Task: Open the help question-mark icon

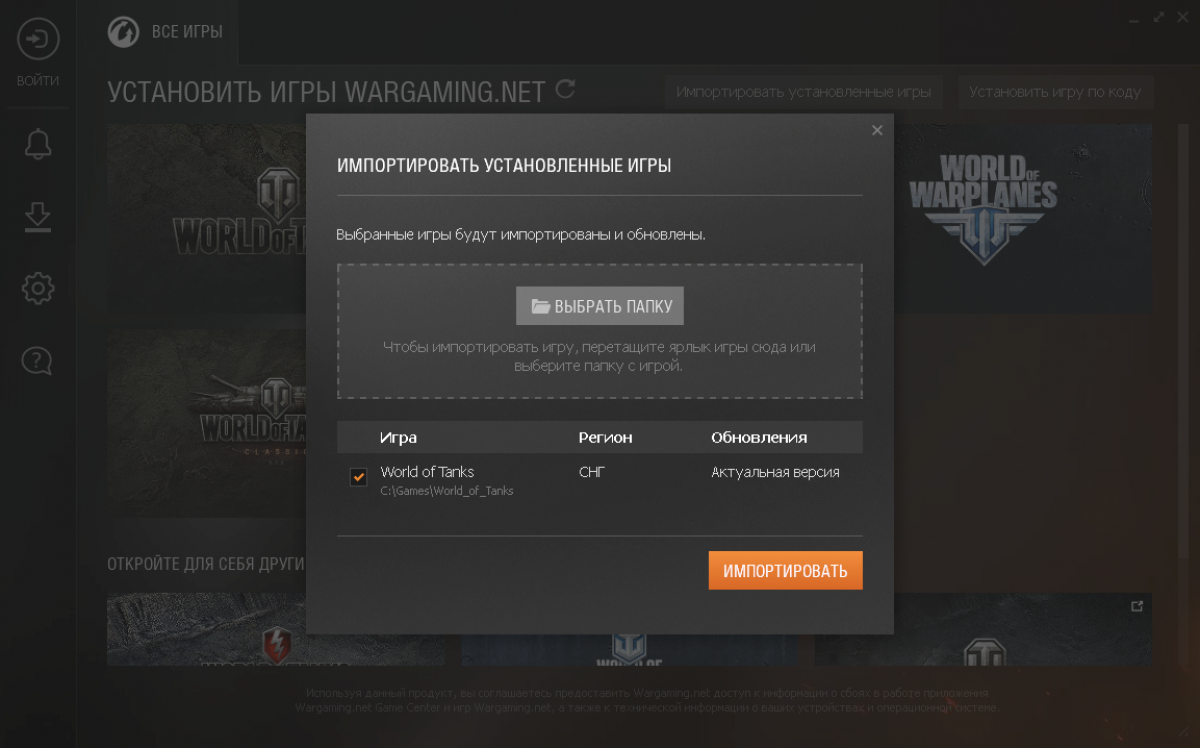Action: pyautogui.click(x=38, y=361)
